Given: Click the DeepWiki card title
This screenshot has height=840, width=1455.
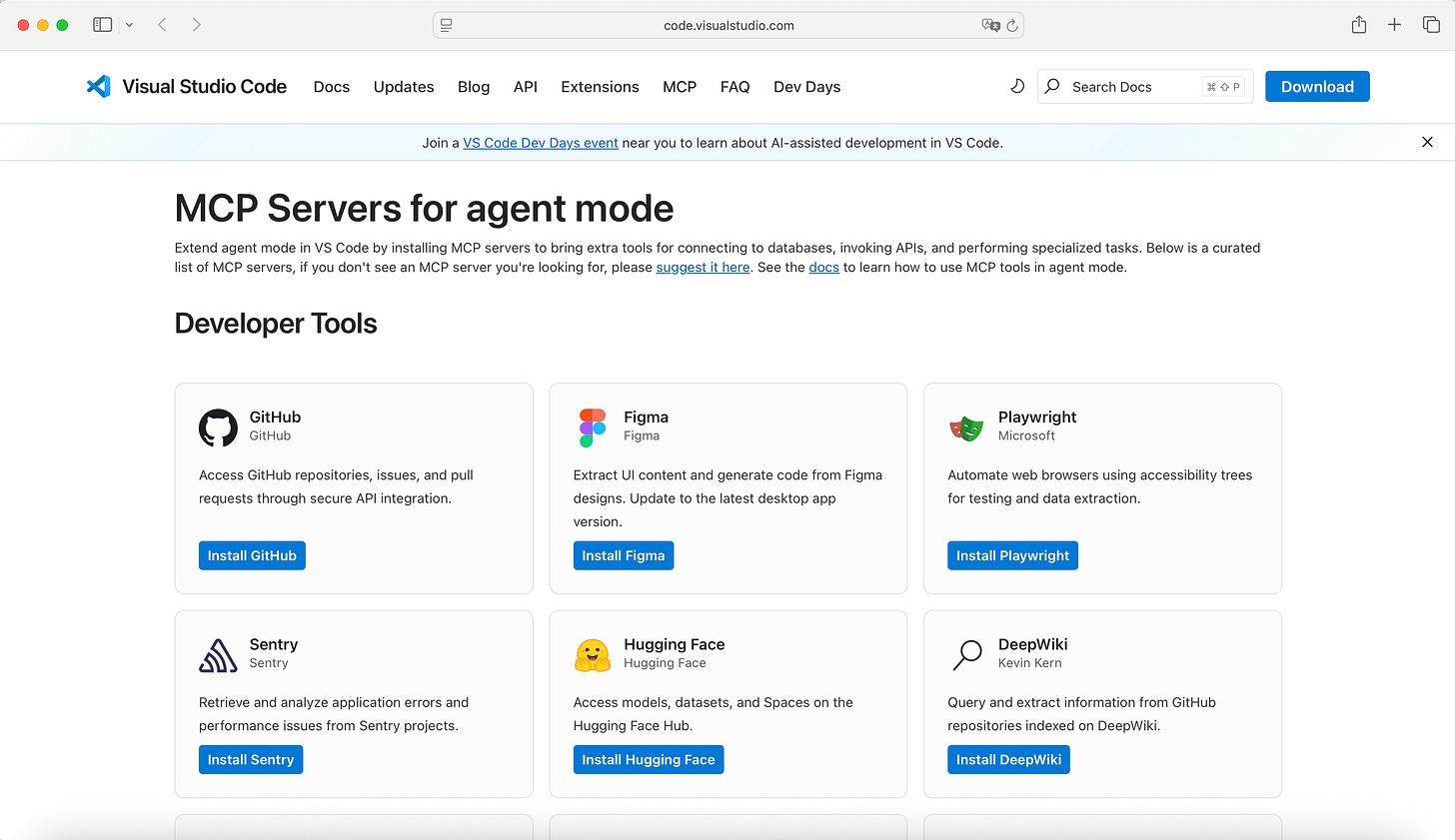Looking at the screenshot, I should [x=1033, y=645].
